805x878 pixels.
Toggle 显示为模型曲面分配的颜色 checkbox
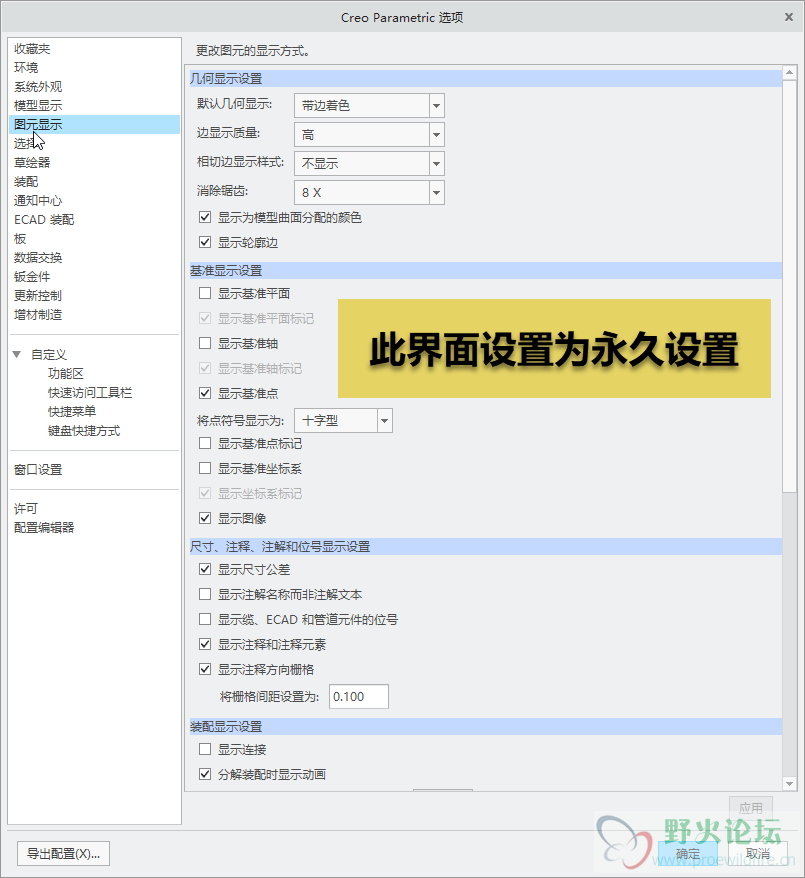point(205,217)
